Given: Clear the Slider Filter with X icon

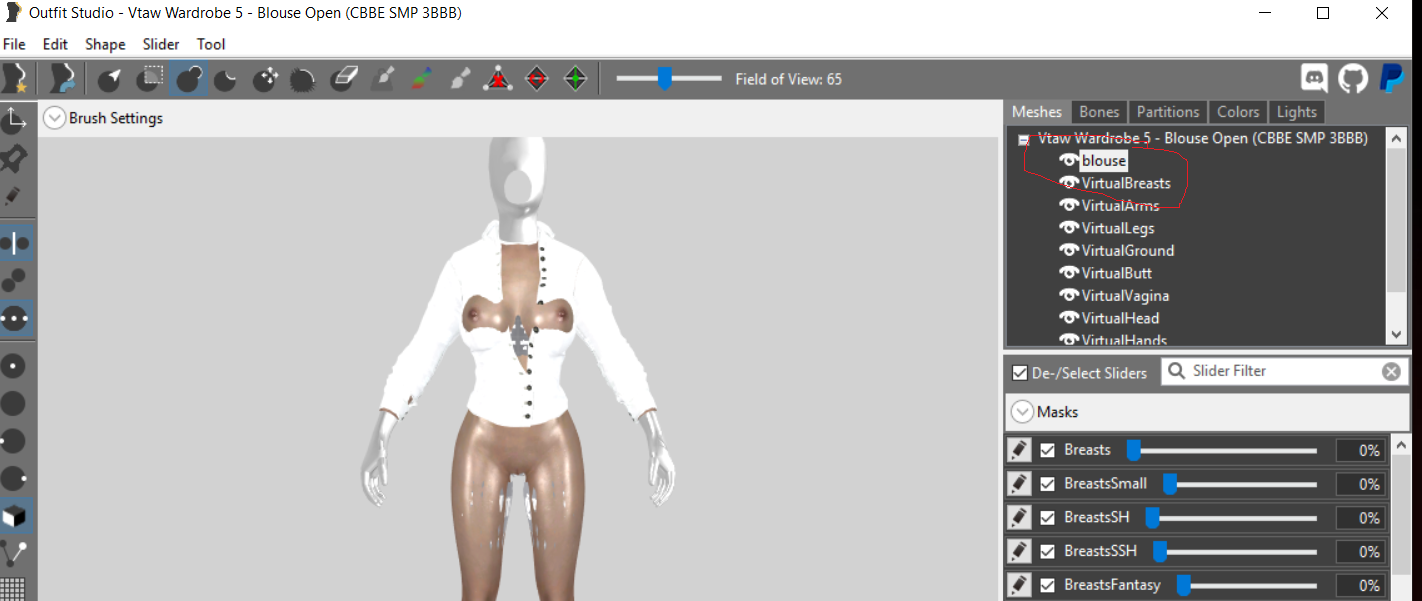Looking at the screenshot, I should pos(1391,372).
